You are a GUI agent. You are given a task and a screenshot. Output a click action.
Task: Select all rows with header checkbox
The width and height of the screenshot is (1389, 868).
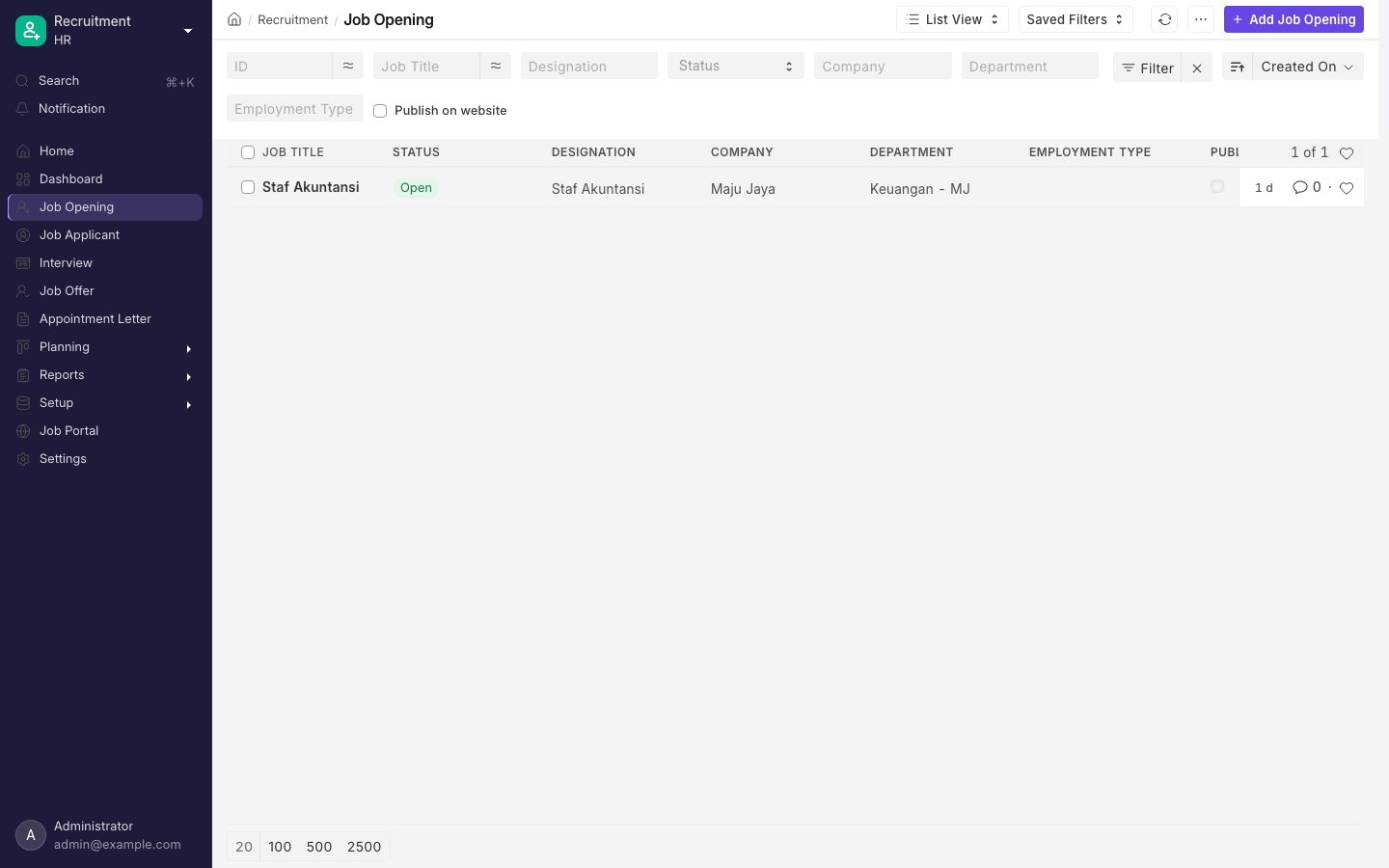[248, 152]
